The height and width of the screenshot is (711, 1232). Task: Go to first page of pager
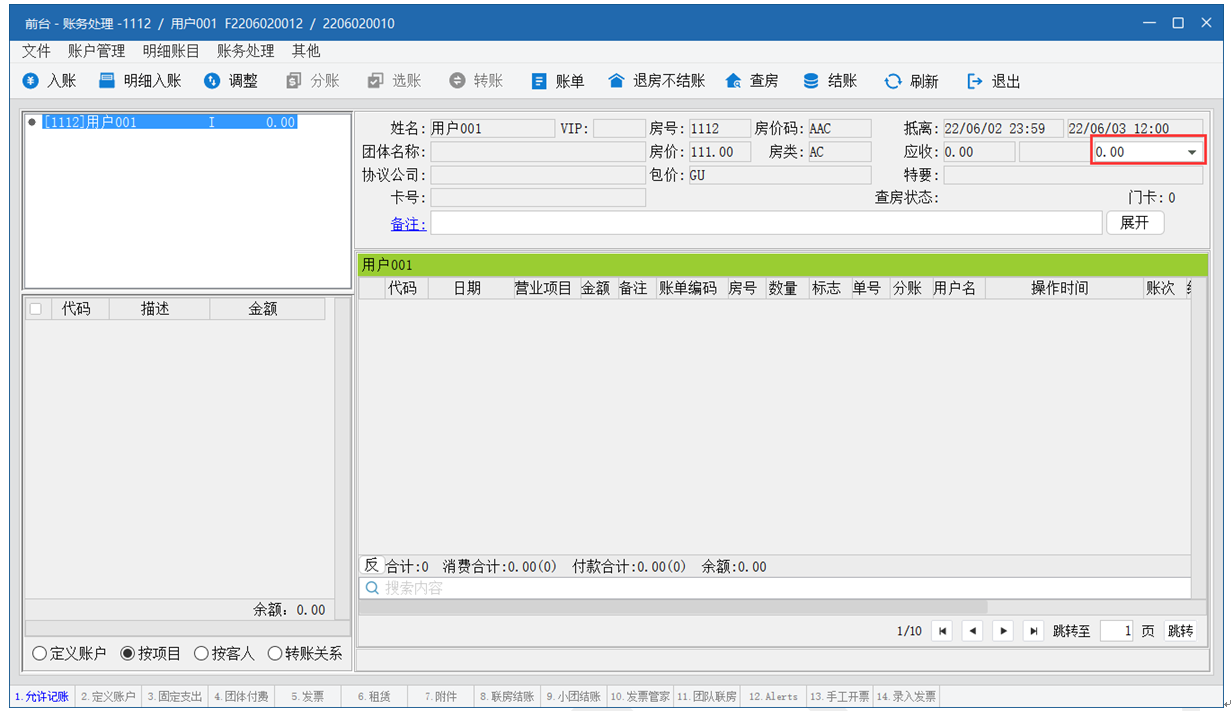click(941, 631)
